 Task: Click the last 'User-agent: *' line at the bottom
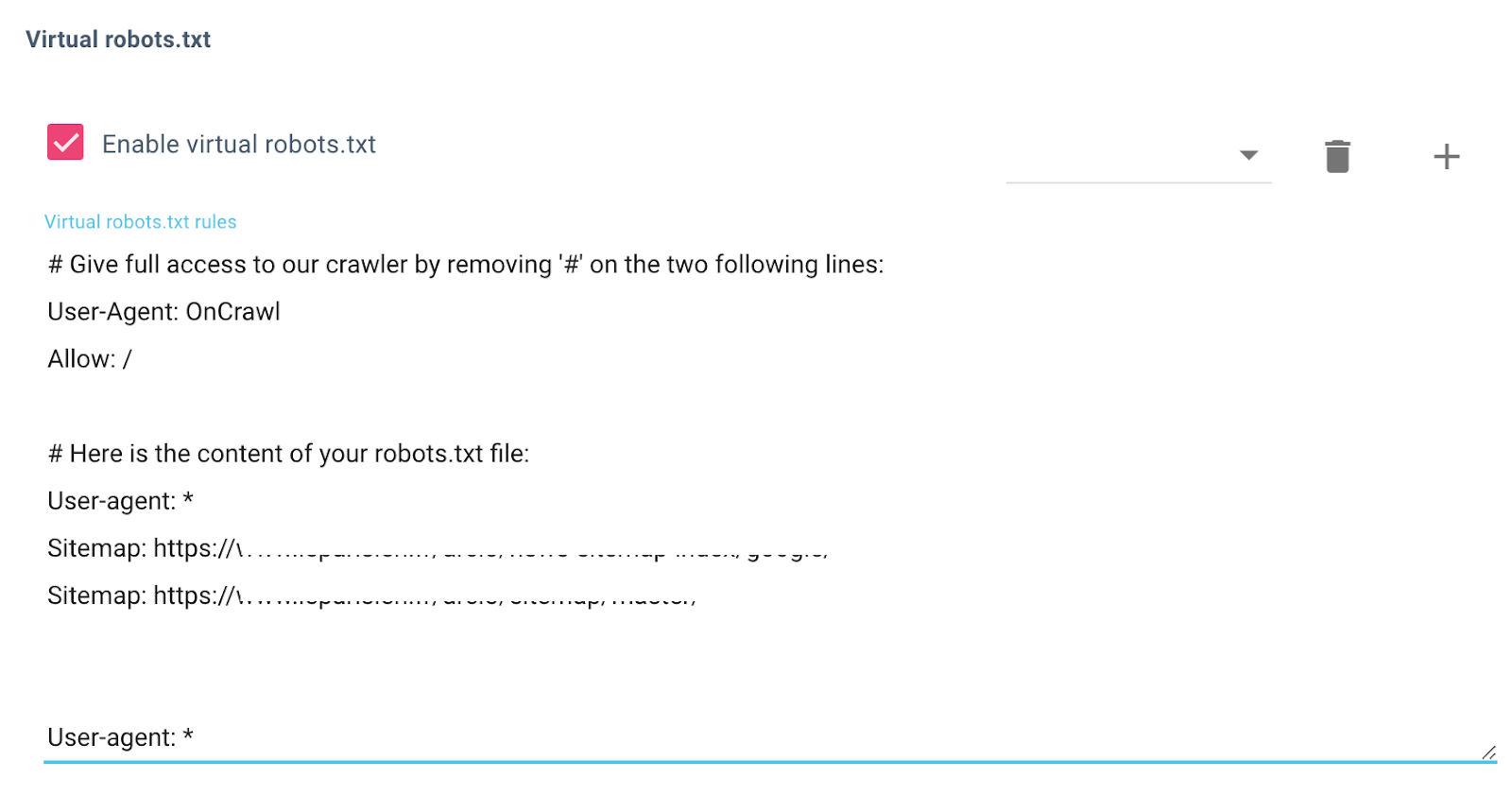click(x=120, y=736)
